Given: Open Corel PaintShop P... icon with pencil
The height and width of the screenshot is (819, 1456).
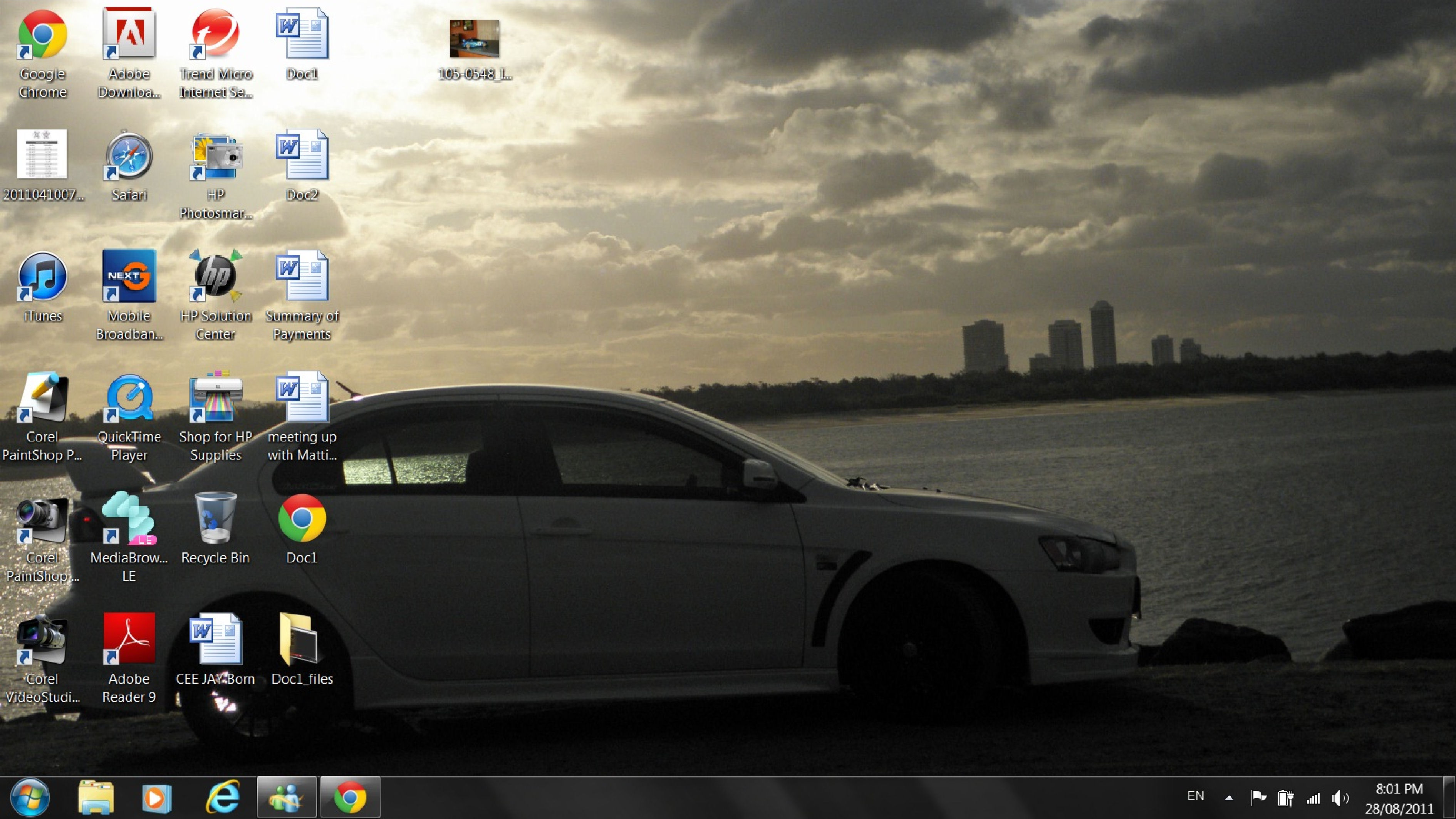Looking at the screenshot, I should pos(42,416).
